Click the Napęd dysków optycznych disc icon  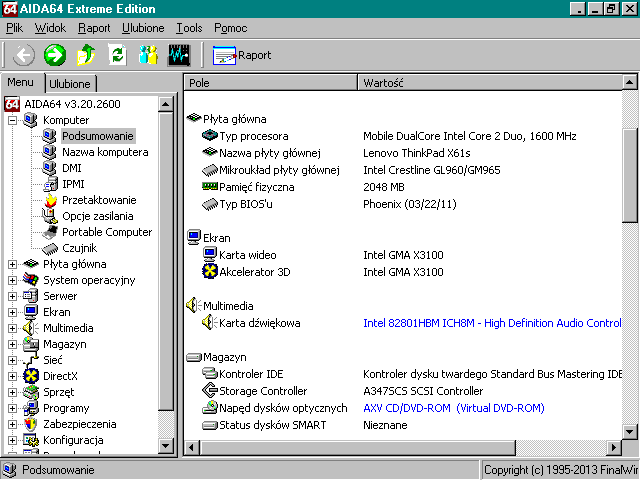click(x=210, y=407)
